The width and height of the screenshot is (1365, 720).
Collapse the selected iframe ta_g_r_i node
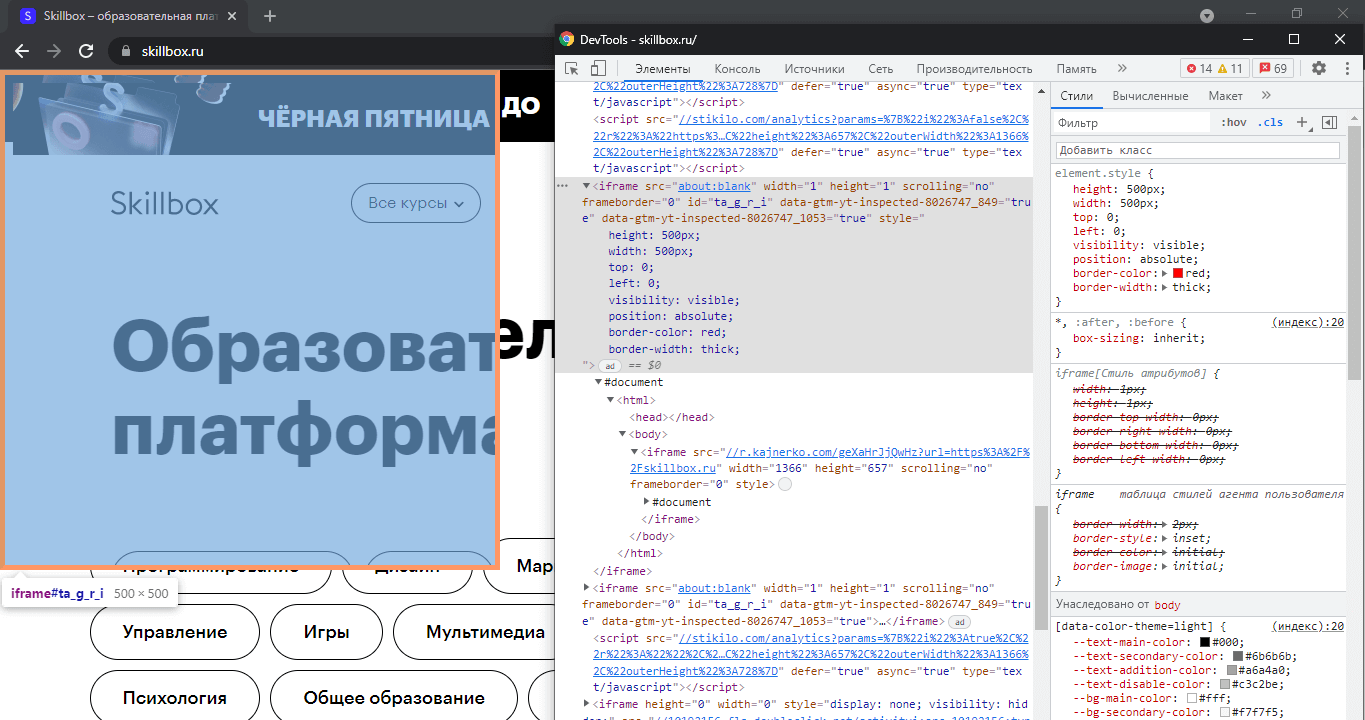(x=587, y=186)
